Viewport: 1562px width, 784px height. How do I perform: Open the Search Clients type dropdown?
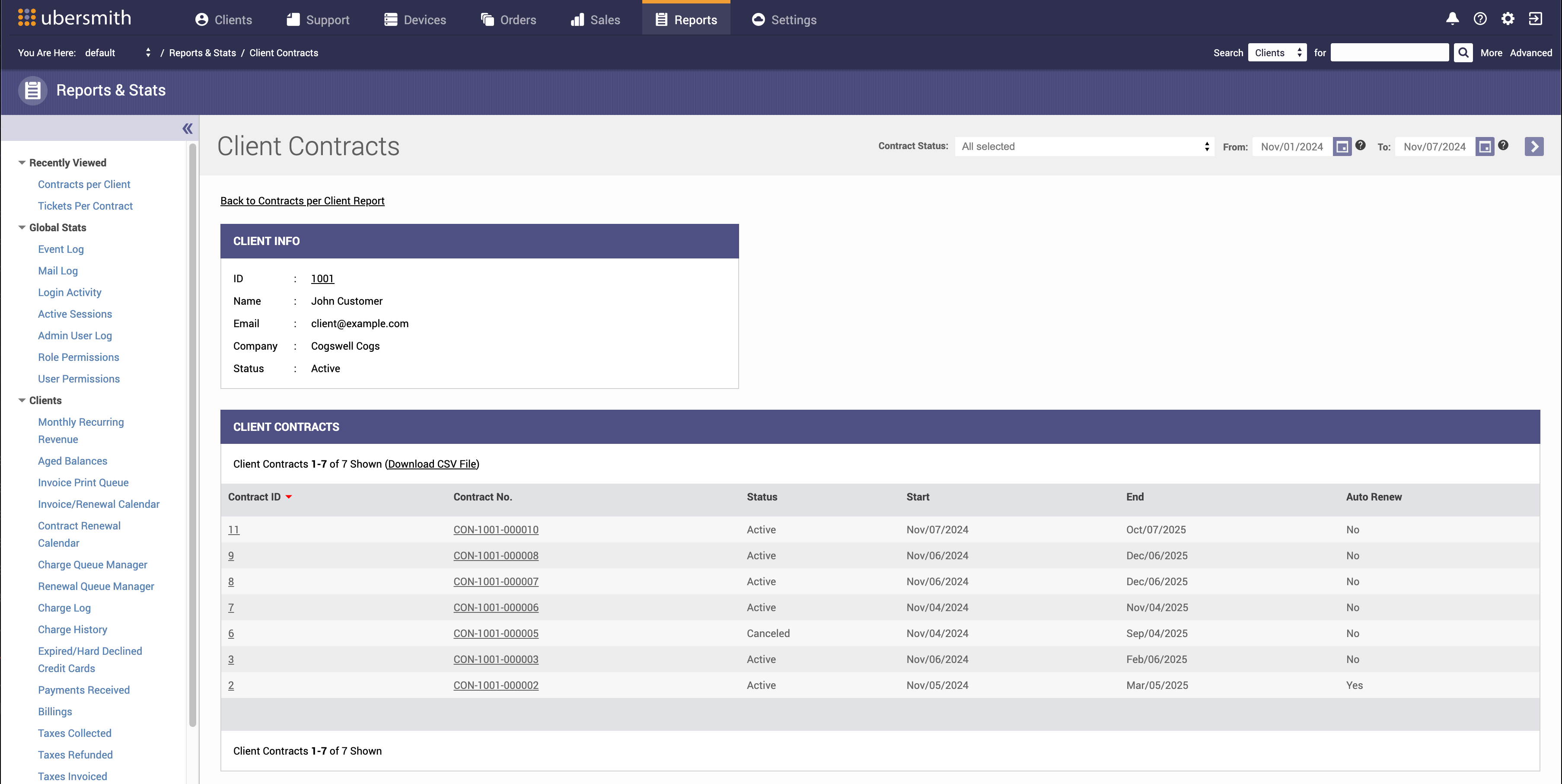tap(1277, 53)
